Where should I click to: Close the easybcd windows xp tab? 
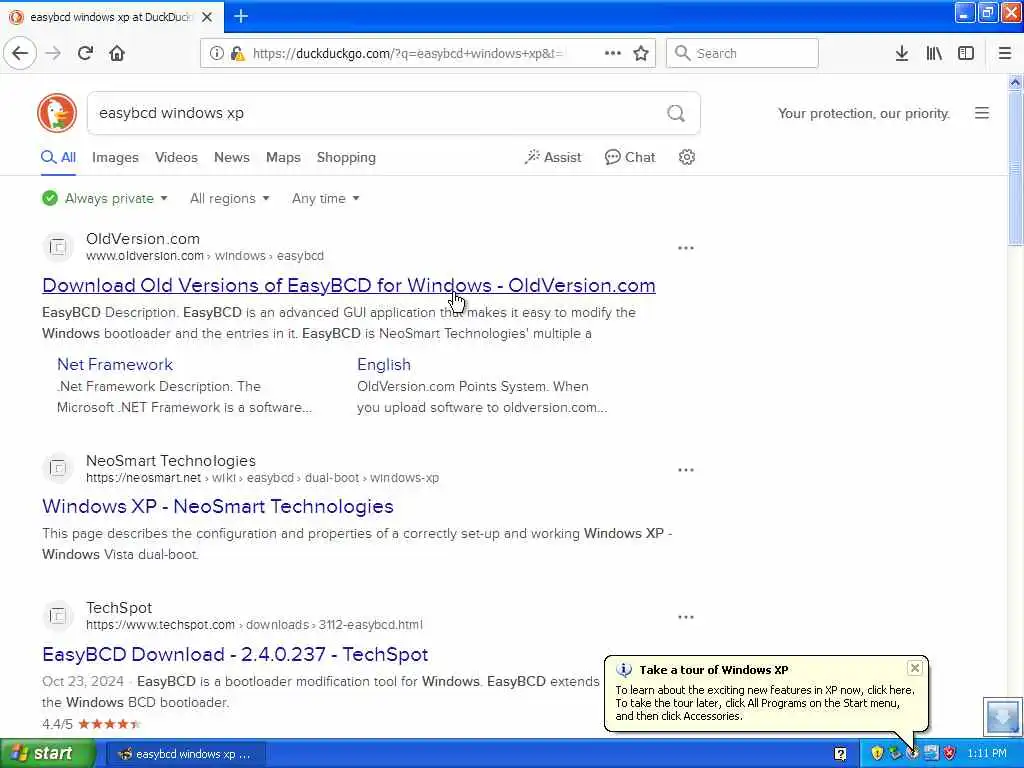point(207,17)
